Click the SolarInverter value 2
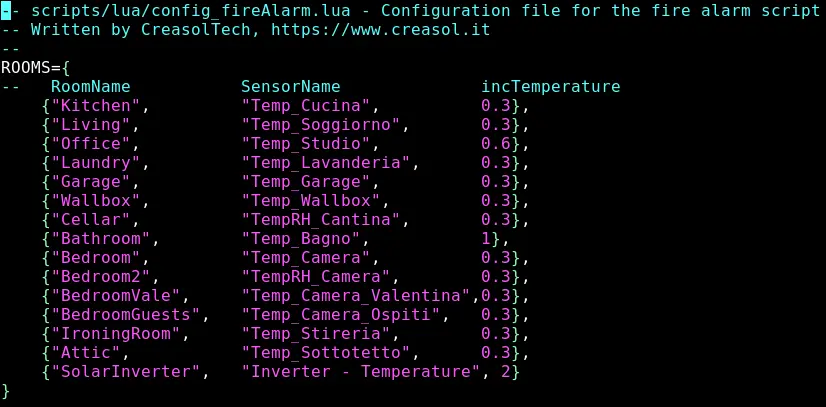 tap(506, 372)
